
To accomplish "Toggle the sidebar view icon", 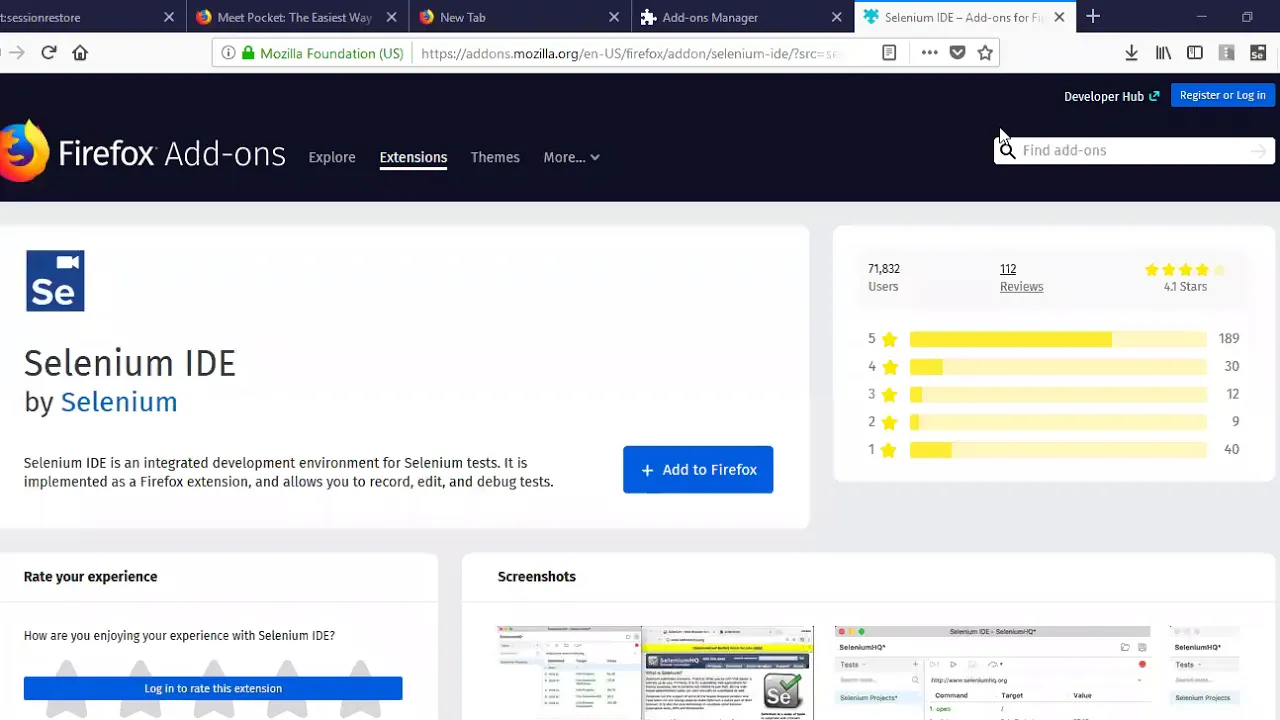I will pos(1195,53).
